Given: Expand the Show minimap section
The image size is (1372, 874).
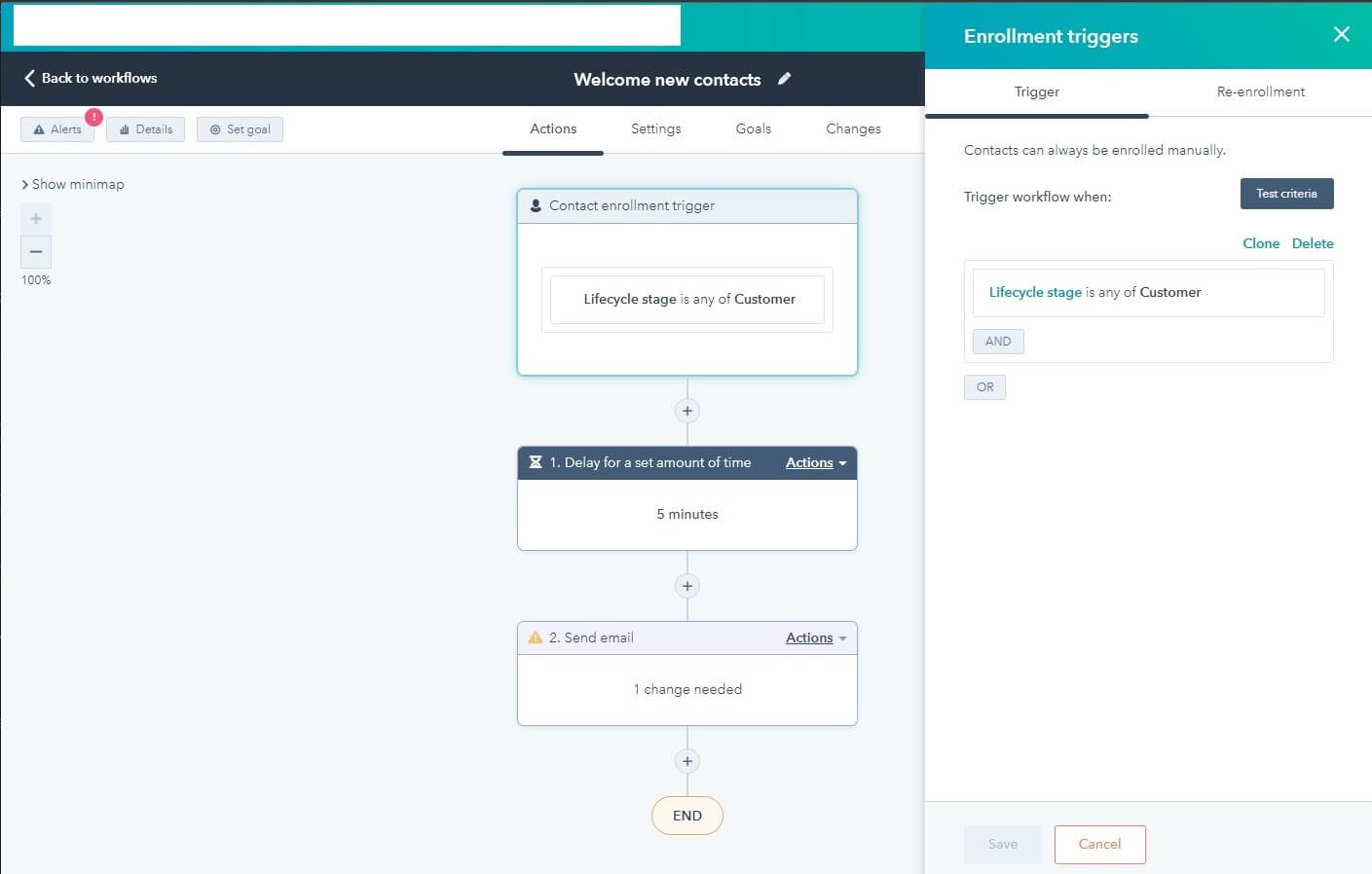Looking at the screenshot, I should (x=73, y=183).
